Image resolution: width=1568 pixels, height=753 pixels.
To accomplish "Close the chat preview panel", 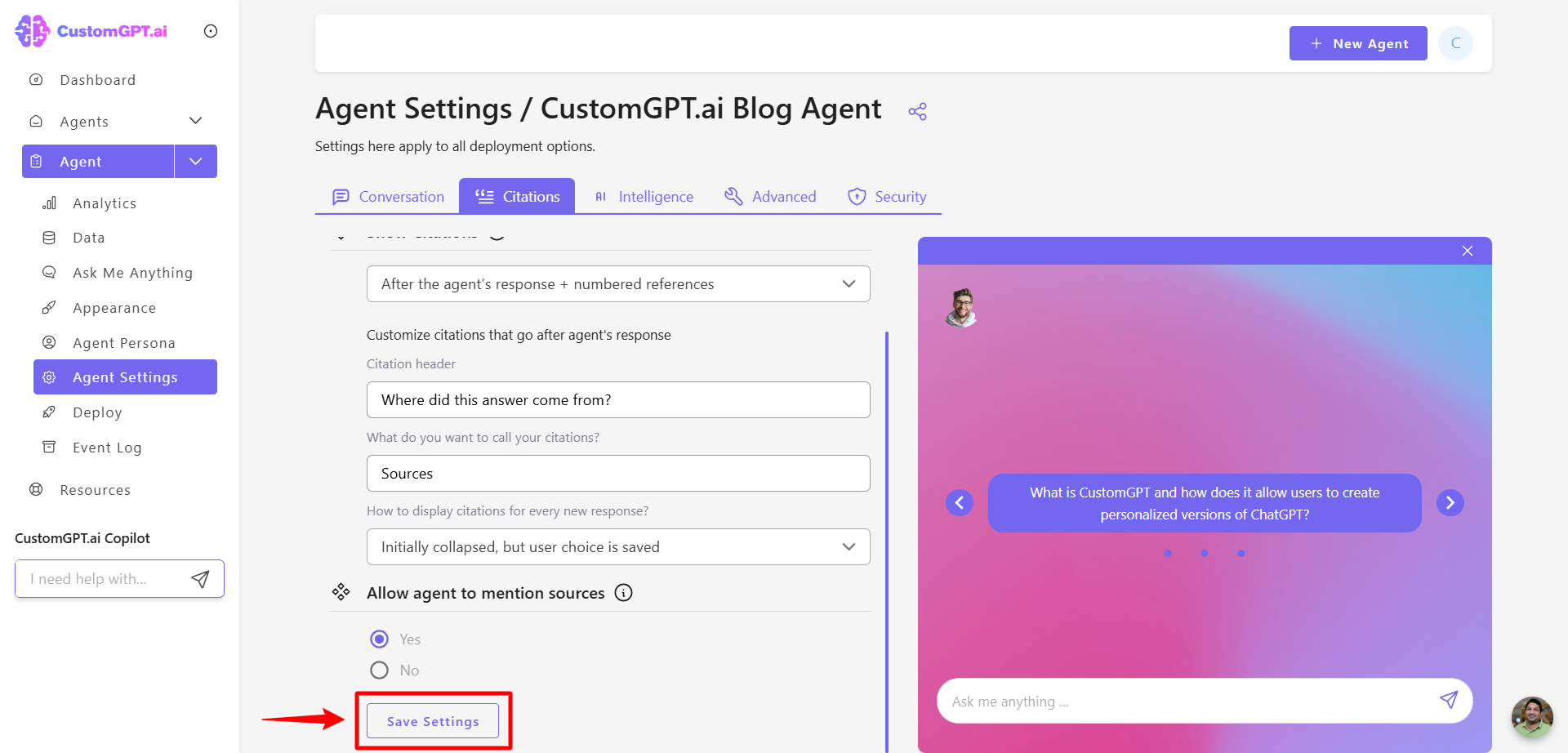I will click(x=1468, y=251).
